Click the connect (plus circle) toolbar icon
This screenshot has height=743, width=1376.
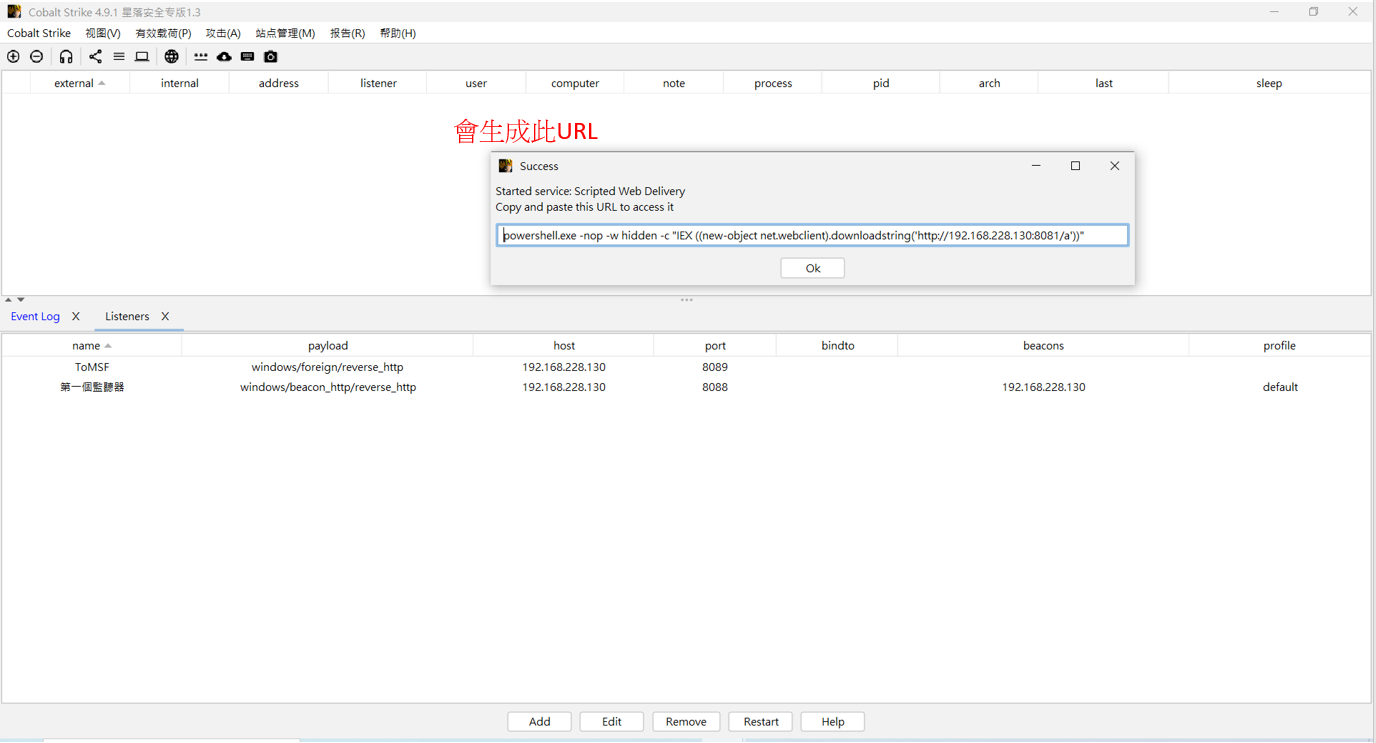click(x=13, y=57)
